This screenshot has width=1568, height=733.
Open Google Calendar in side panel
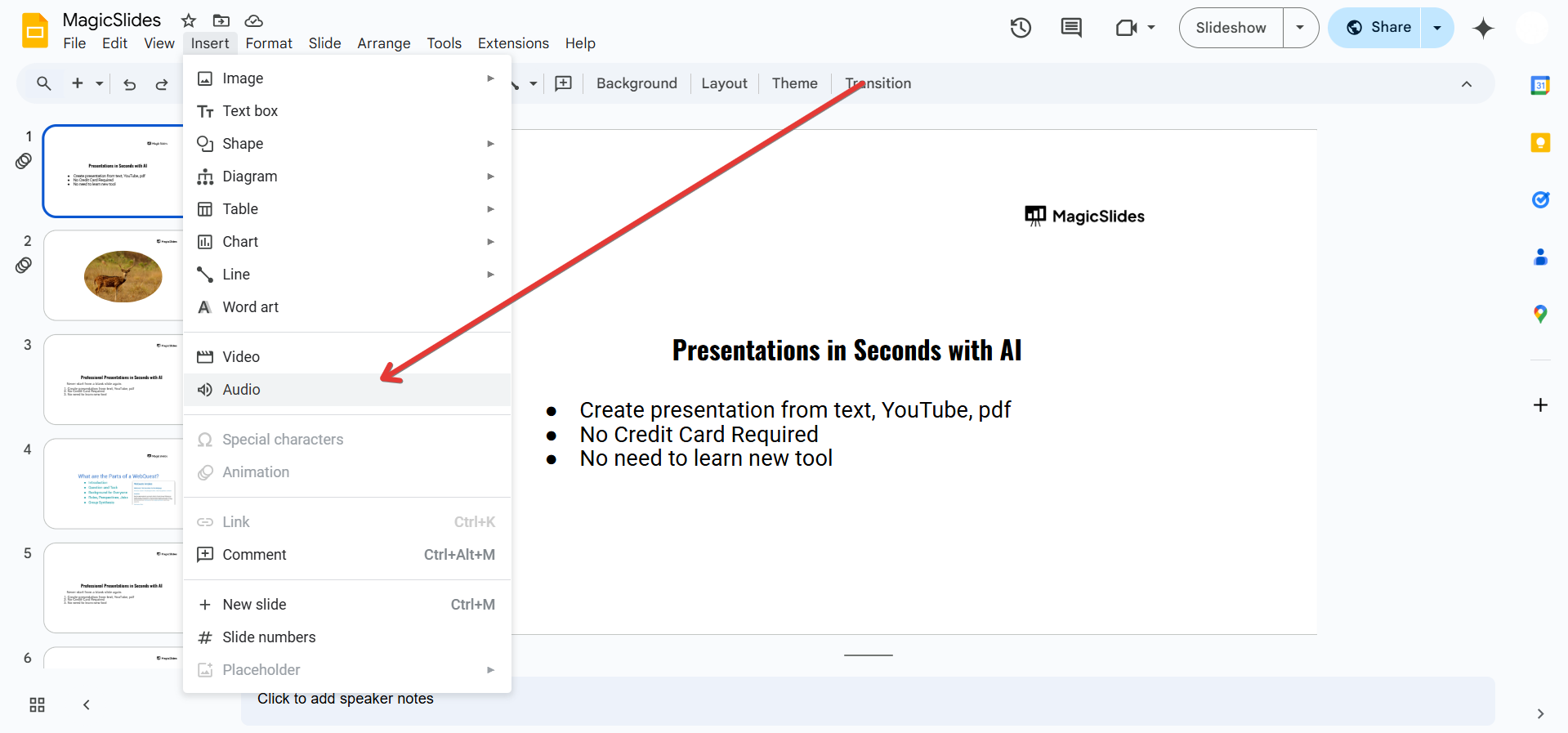tap(1540, 85)
